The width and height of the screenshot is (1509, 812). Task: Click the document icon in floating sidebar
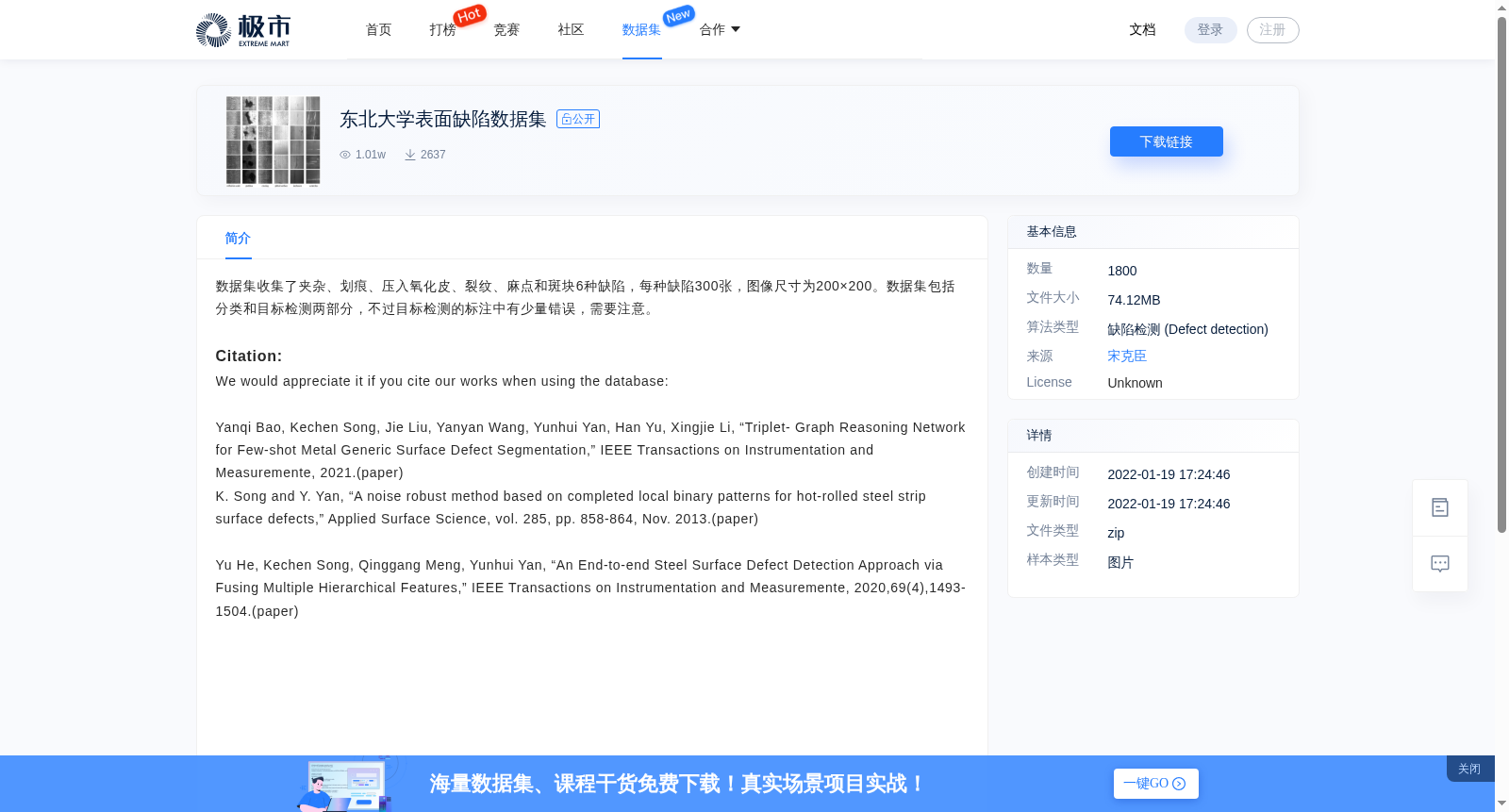[x=1440, y=507]
